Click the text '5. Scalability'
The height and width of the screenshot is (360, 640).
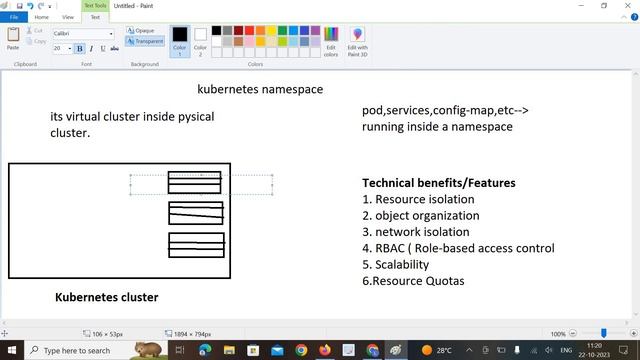(396, 264)
